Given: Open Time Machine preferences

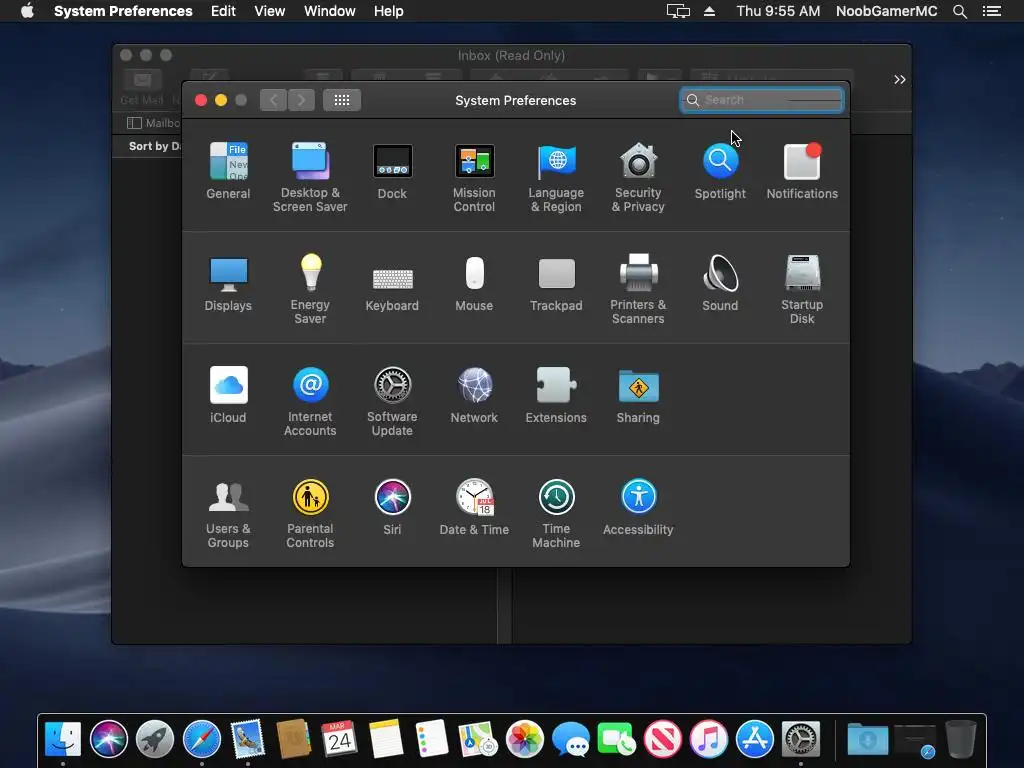Looking at the screenshot, I should 556,513.
